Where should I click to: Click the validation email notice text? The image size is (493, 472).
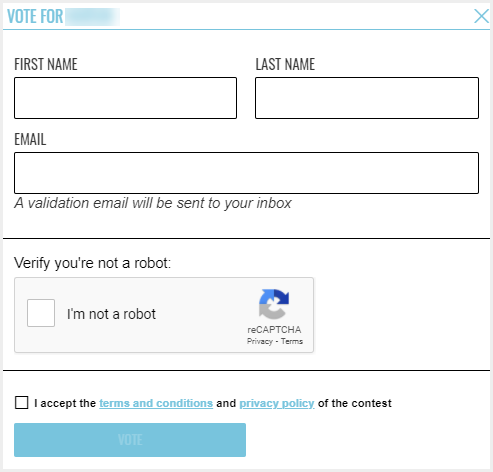click(x=153, y=203)
